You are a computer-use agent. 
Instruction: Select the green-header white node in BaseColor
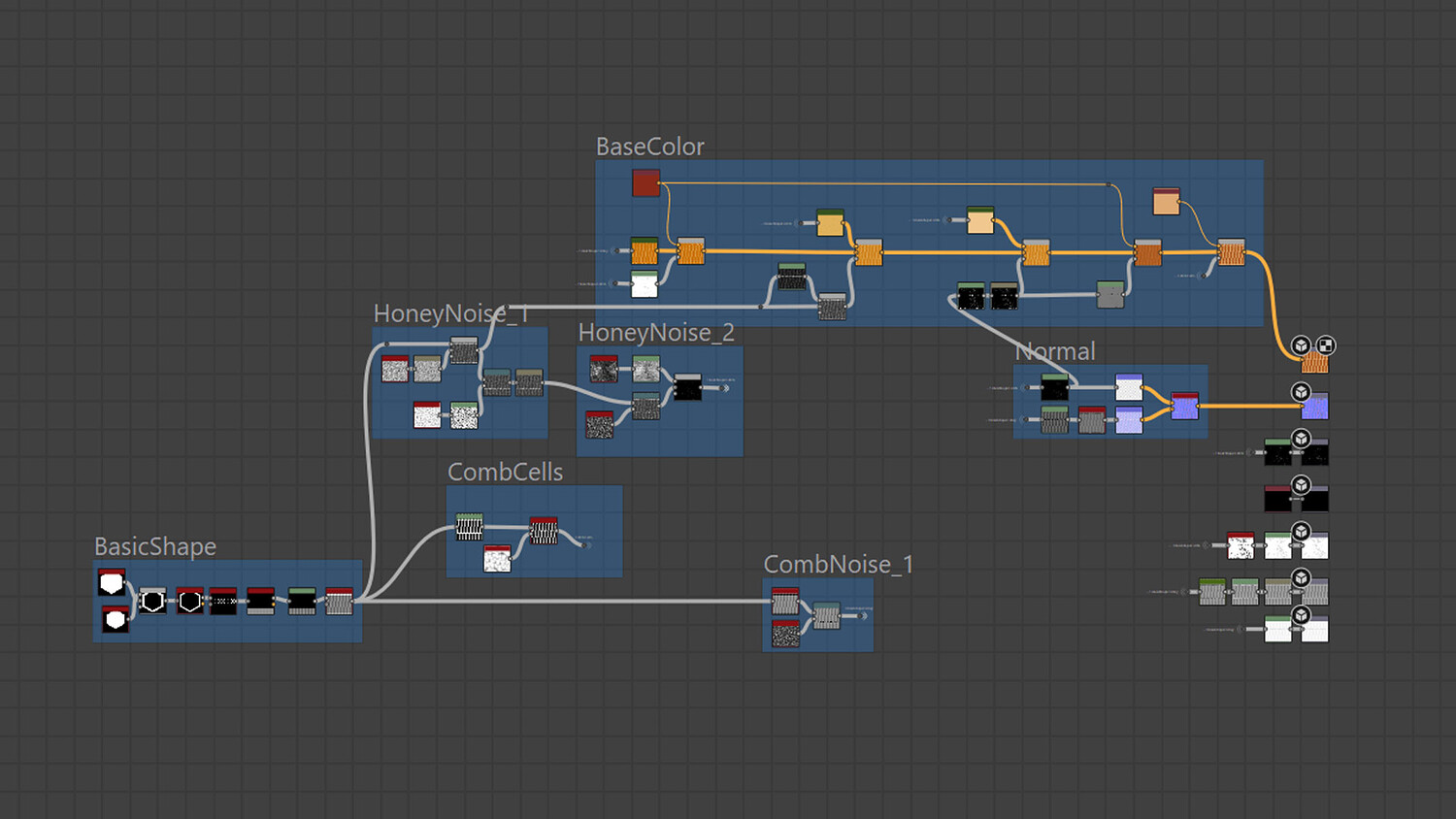(x=645, y=284)
